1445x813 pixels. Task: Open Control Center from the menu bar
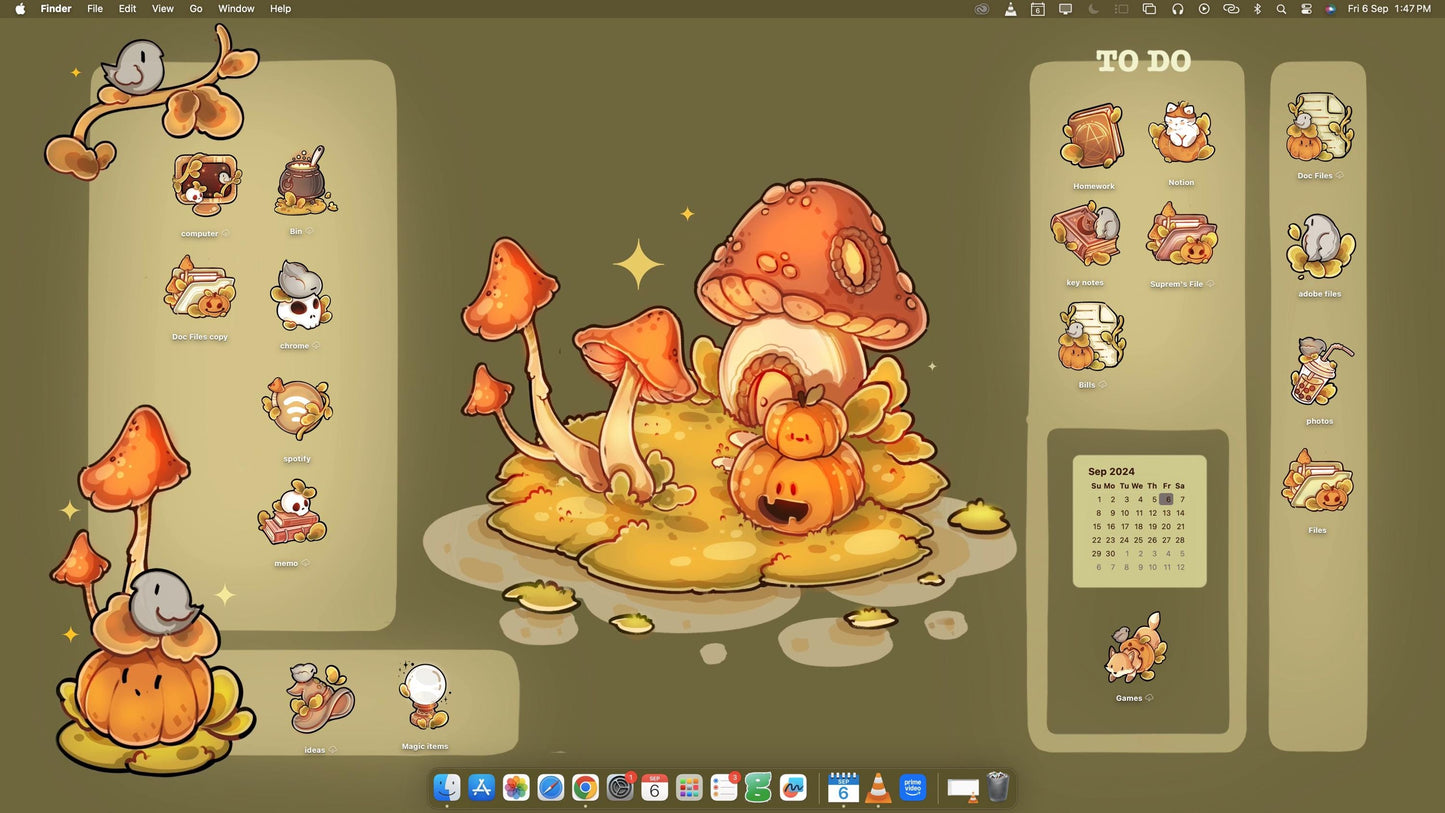[x=1306, y=9]
